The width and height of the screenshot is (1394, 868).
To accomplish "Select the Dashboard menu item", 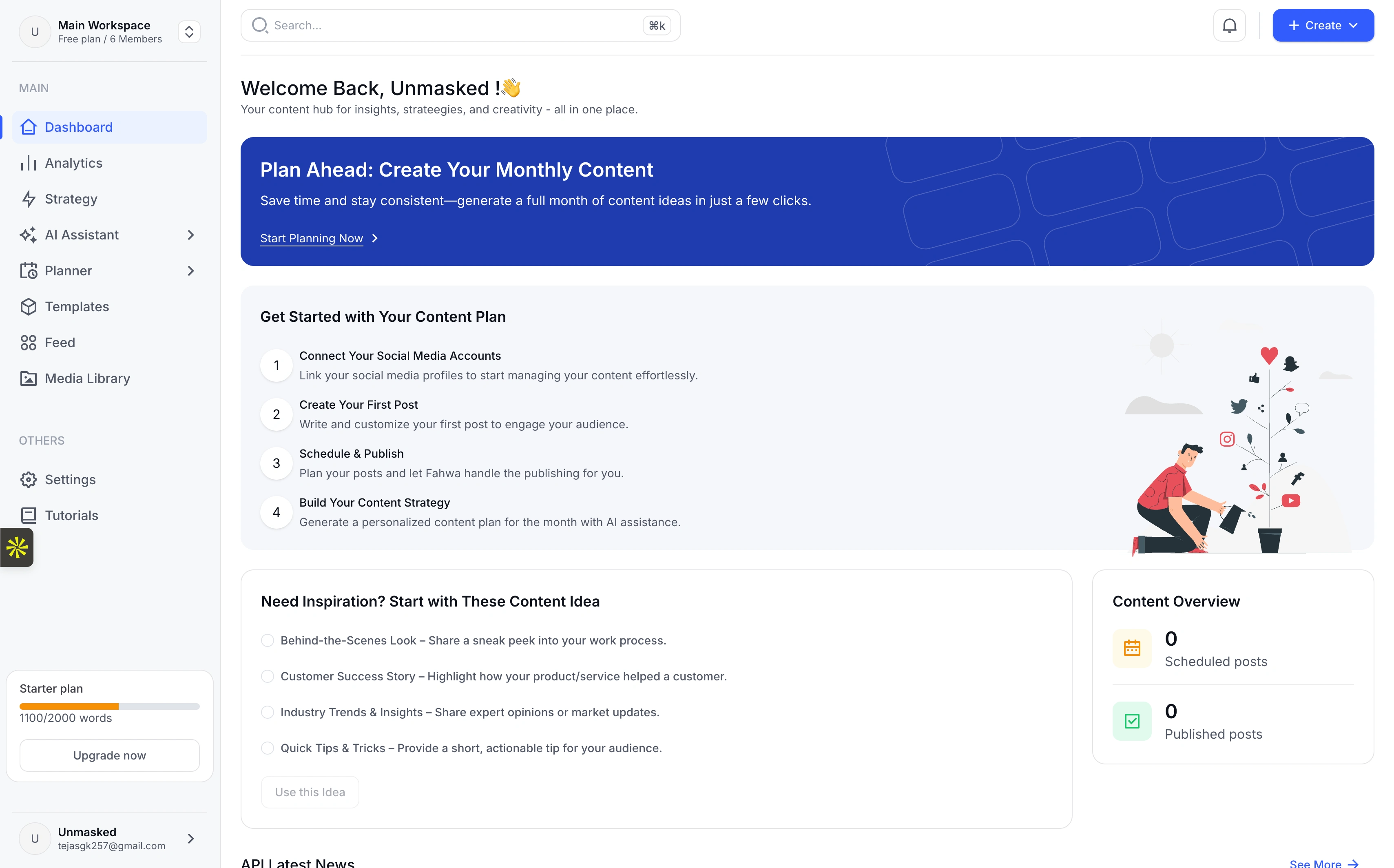I will (79, 127).
